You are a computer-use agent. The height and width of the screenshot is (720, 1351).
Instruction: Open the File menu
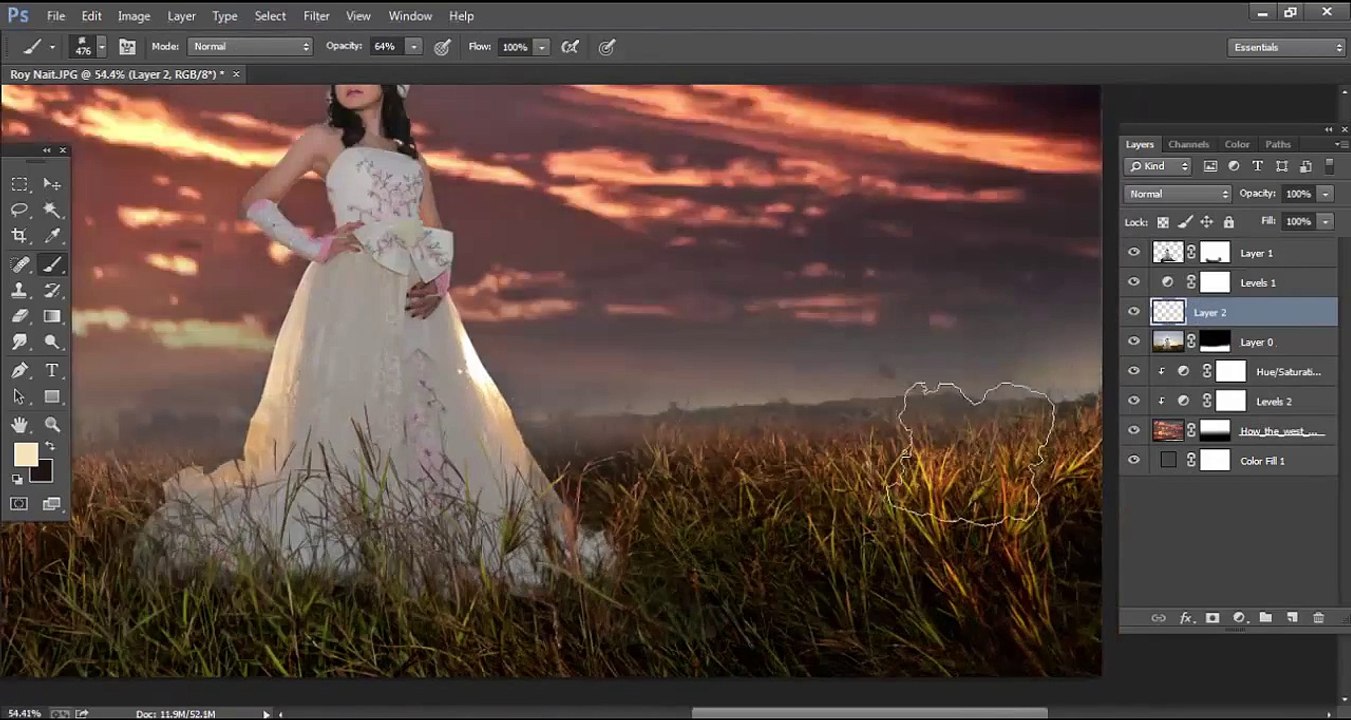[56, 16]
